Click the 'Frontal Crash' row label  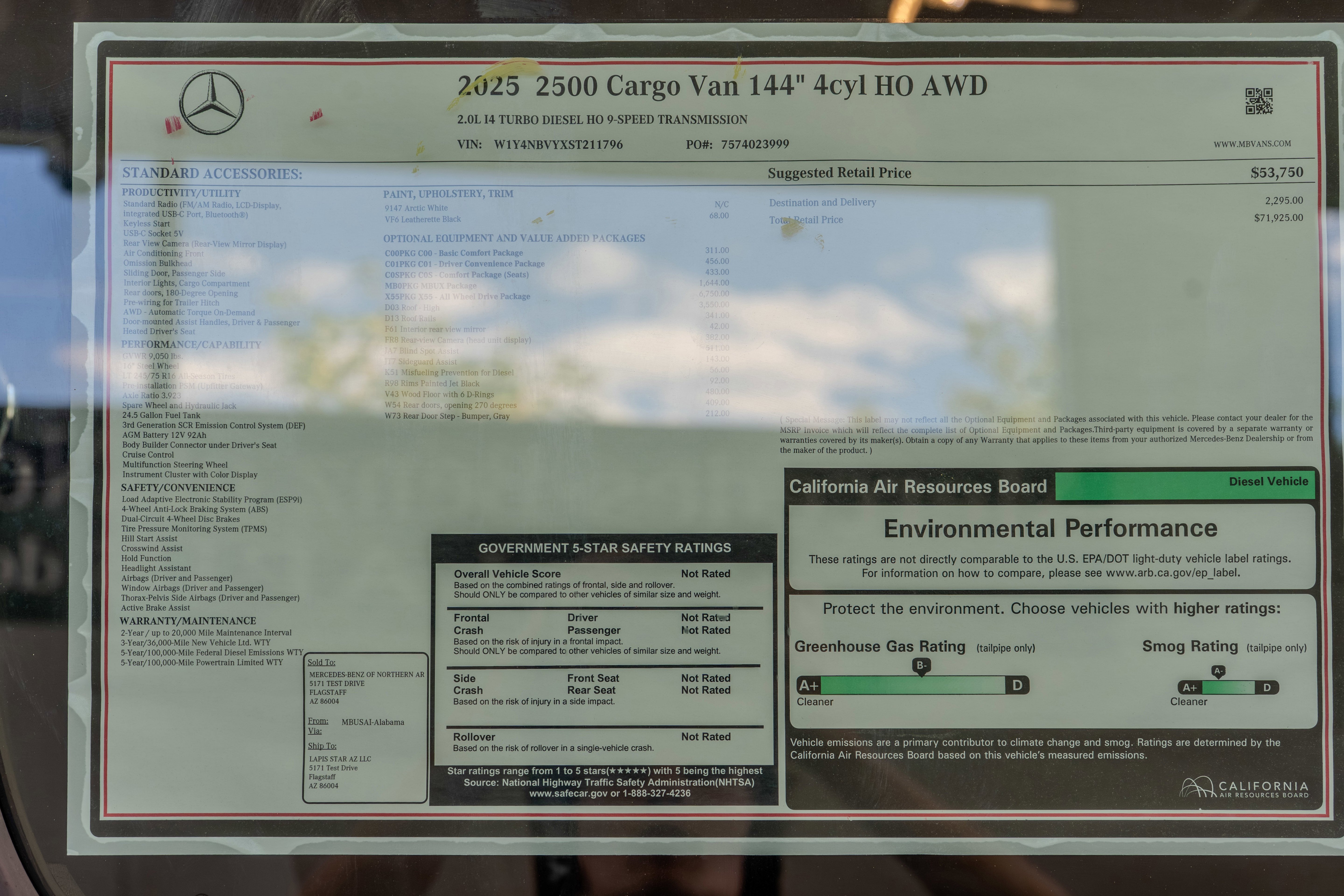tap(471, 624)
